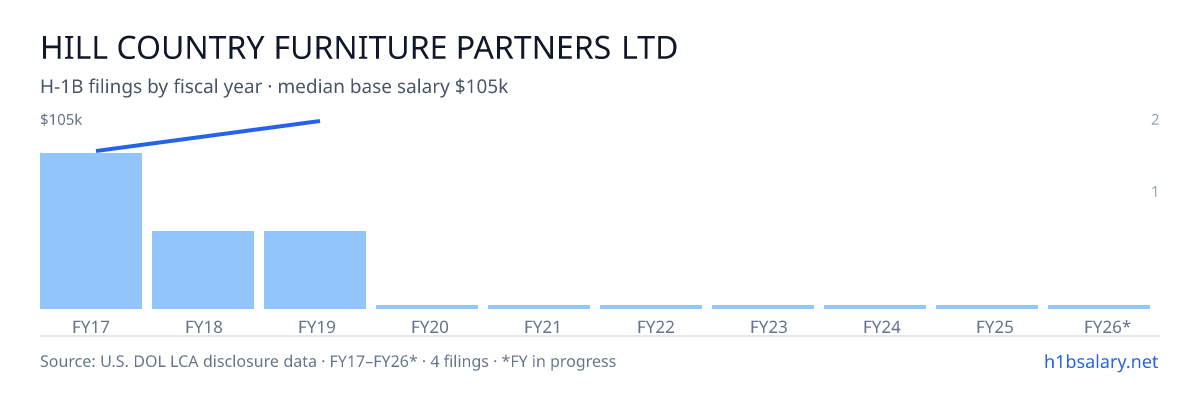The width and height of the screenshot is (1200, 400).
Task: Select the FY26* bar stub
Action: pos(1099,307)
